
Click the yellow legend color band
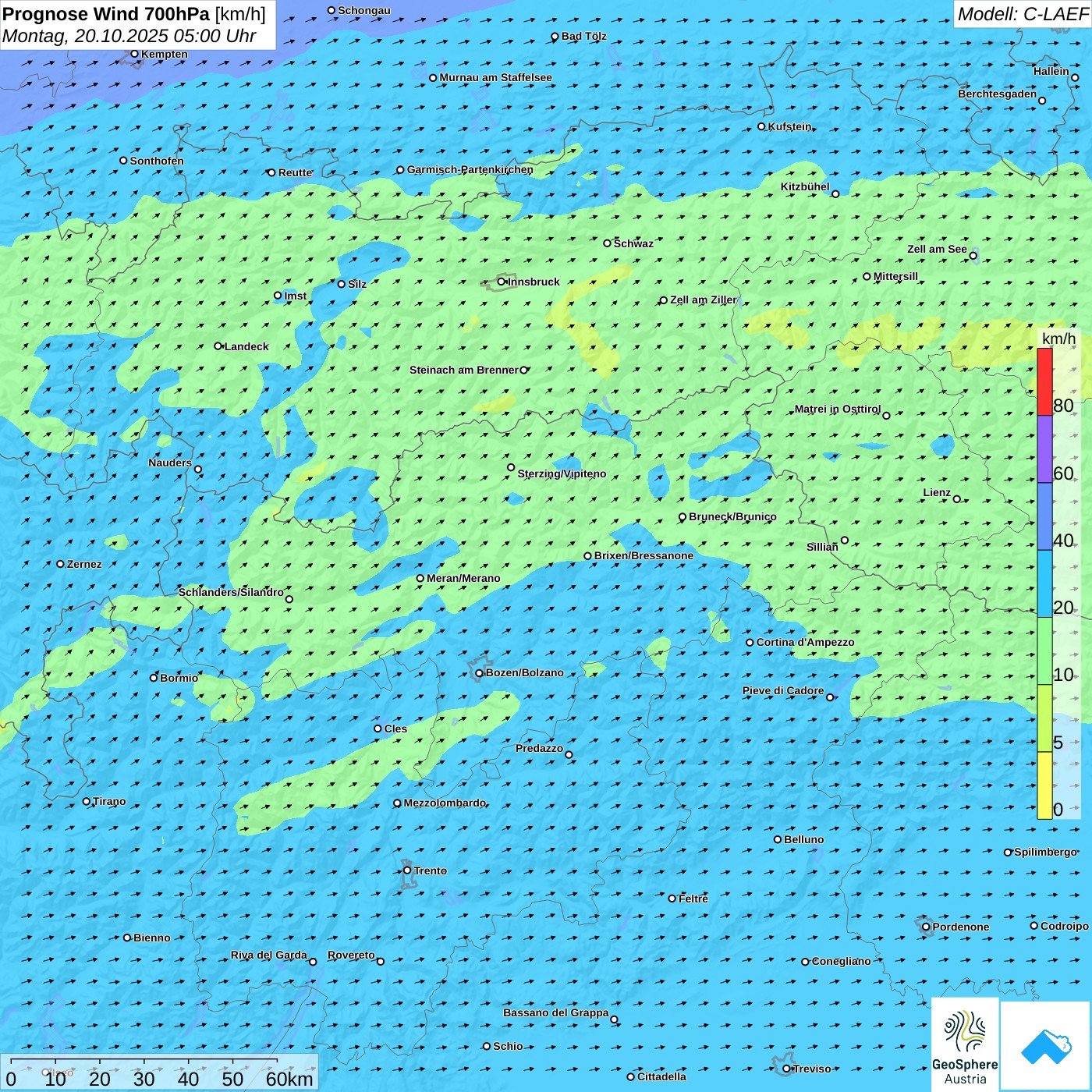[1044, 785]
